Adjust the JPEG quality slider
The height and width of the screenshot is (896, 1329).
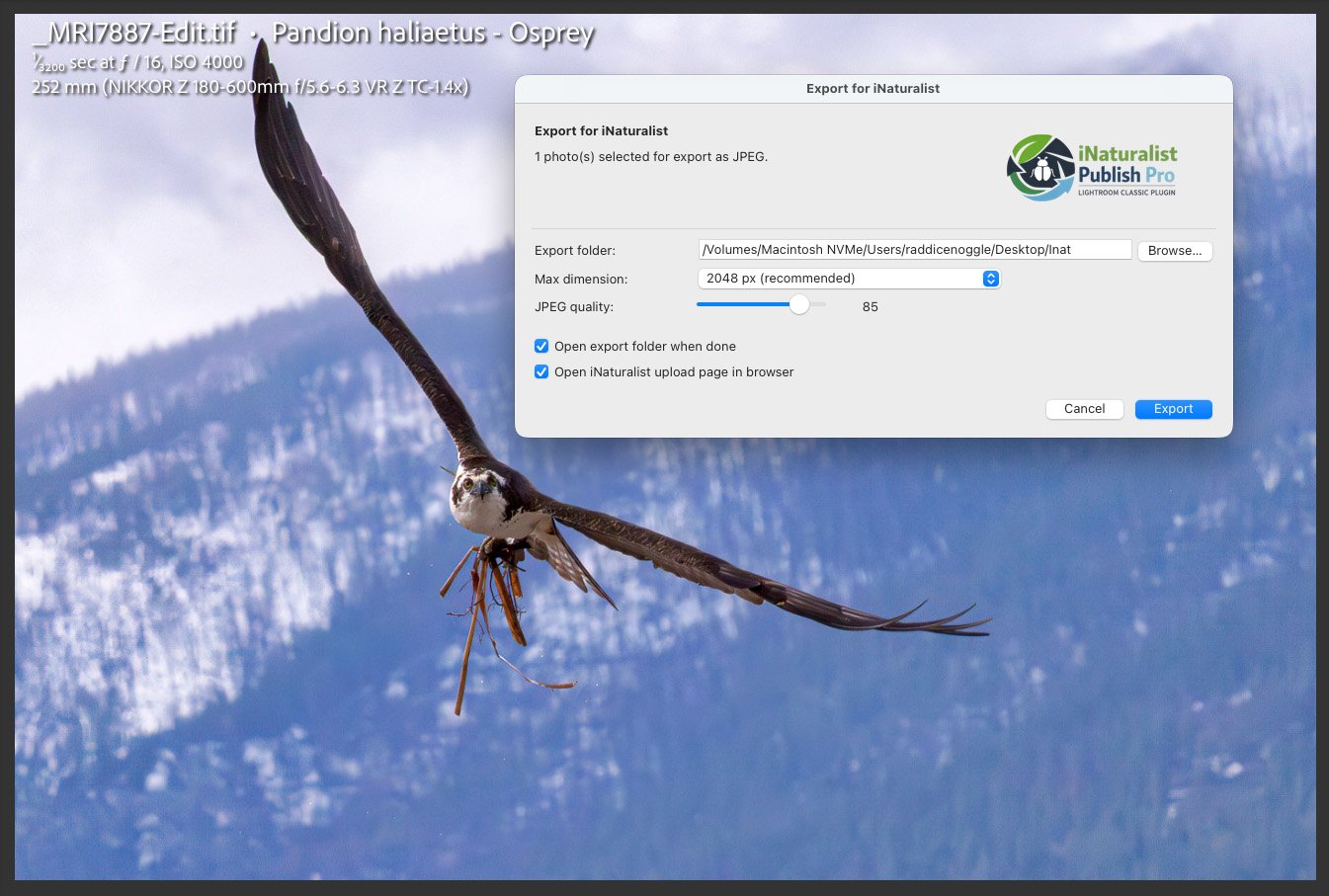pos(799,305)
